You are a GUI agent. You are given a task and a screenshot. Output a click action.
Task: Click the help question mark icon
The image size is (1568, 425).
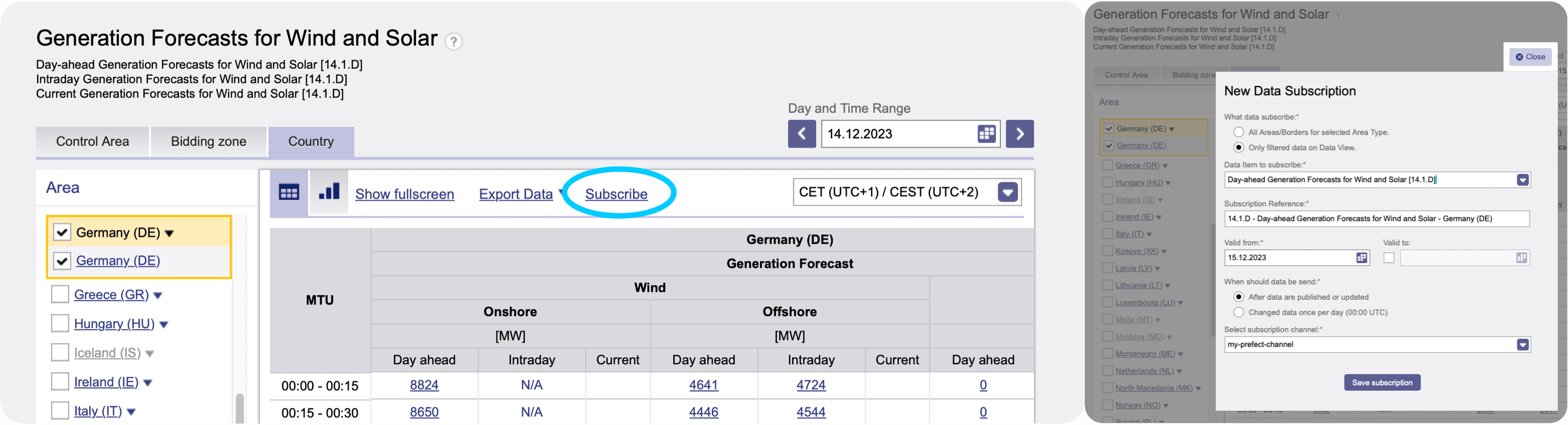point(453,41)
